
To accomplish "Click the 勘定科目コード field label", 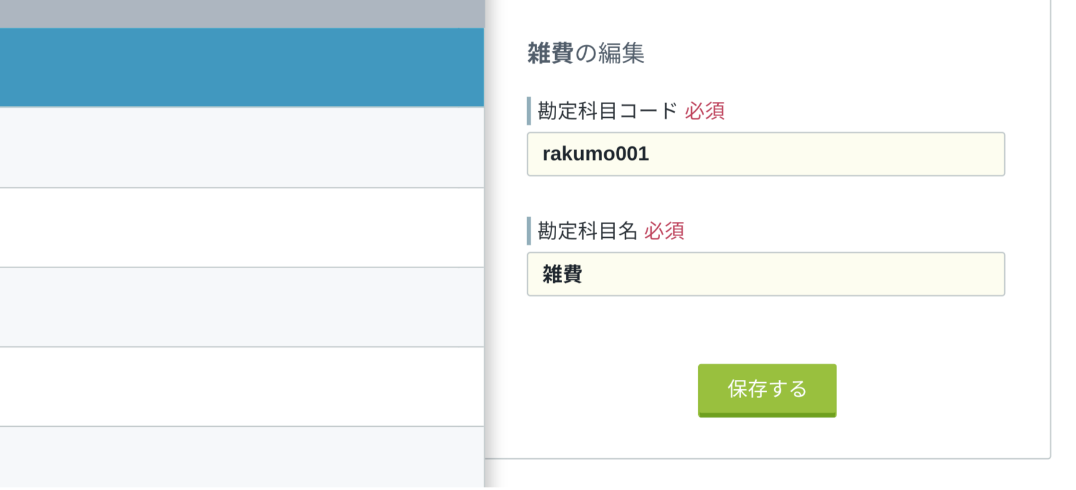I will [607, 111].
